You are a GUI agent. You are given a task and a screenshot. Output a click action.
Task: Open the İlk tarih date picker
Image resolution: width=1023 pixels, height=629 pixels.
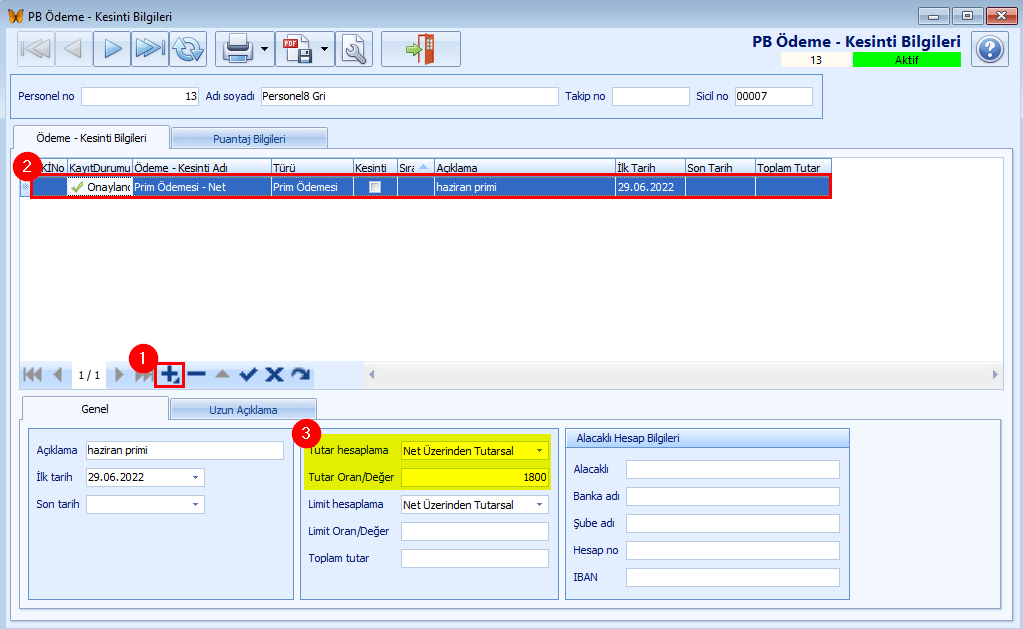coord(195,478)
